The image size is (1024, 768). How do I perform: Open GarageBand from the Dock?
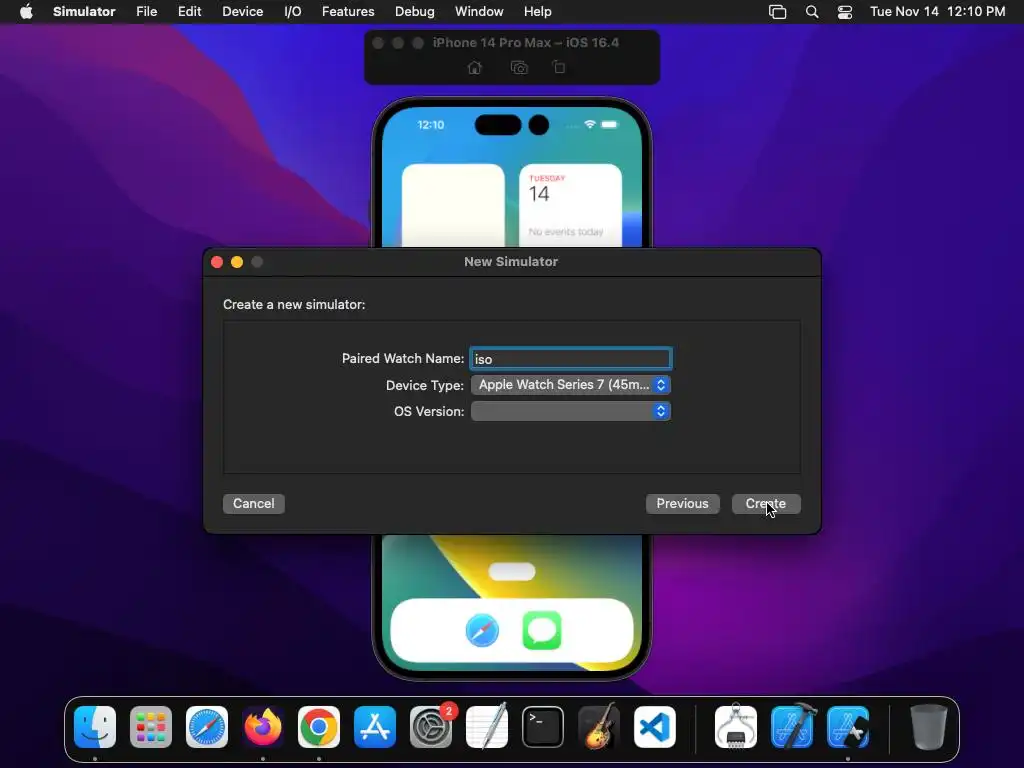point(599,727)
